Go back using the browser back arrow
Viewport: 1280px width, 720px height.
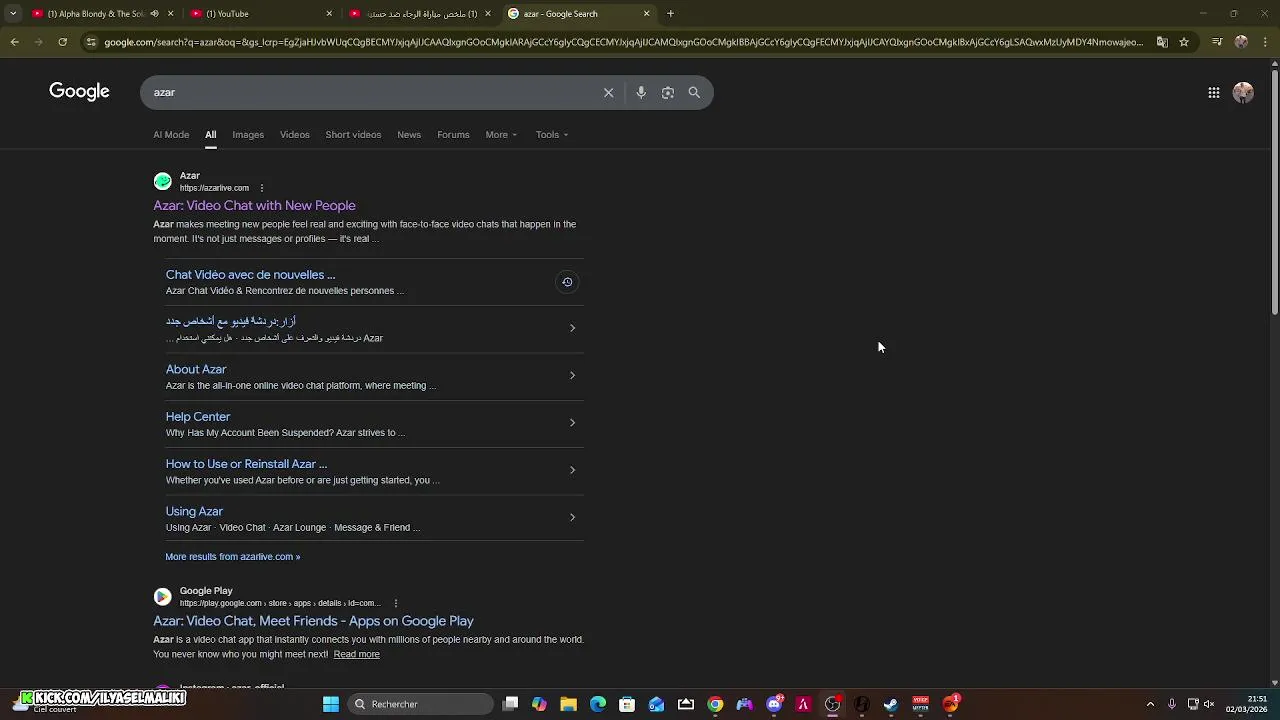14,42
